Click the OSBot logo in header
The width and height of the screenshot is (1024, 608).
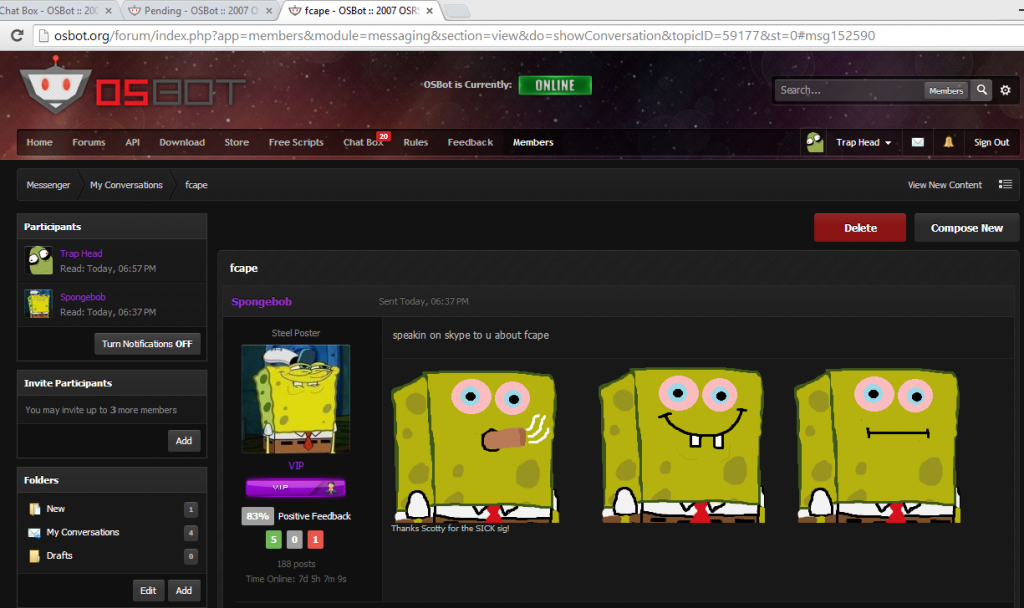[x=131, y=90]
